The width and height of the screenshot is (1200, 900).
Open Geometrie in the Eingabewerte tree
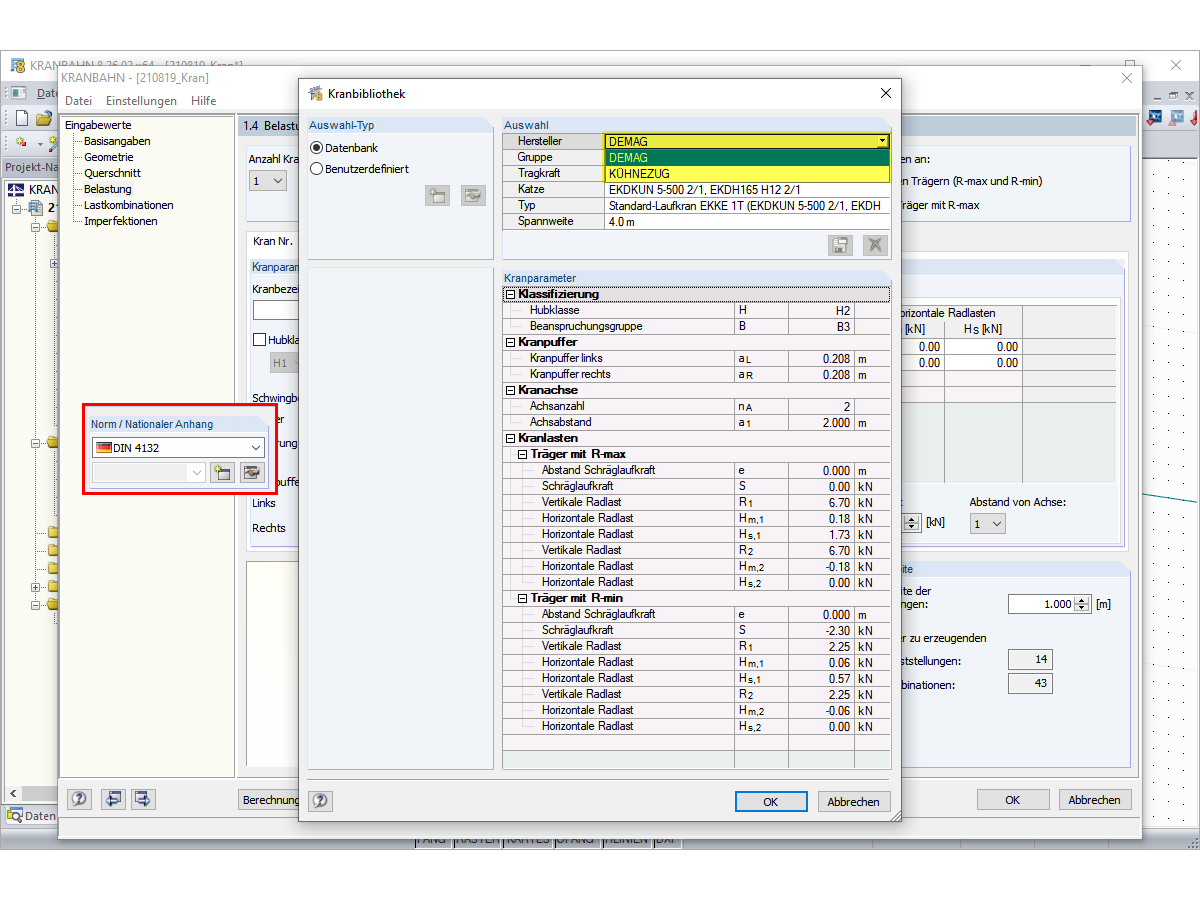pyautogui.click(x=108, y=157)
